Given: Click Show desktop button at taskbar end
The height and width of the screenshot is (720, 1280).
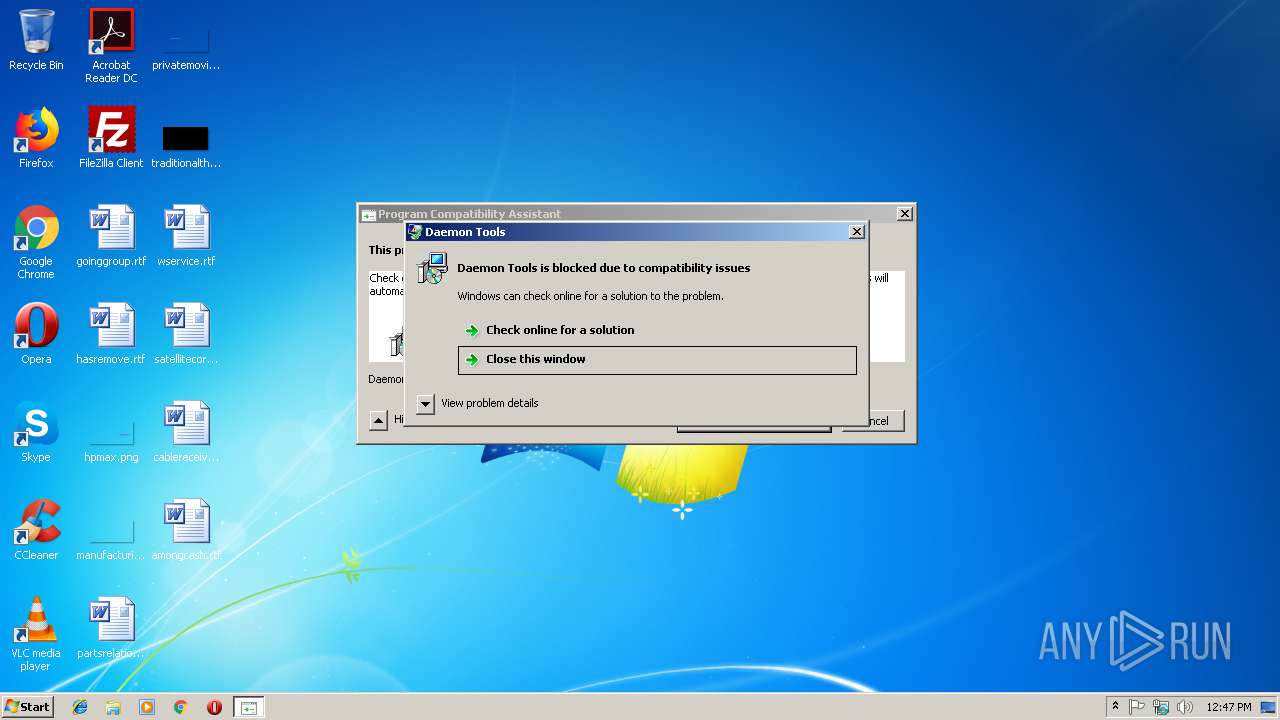Looking at the screenshot, I should pos(1270,707).
